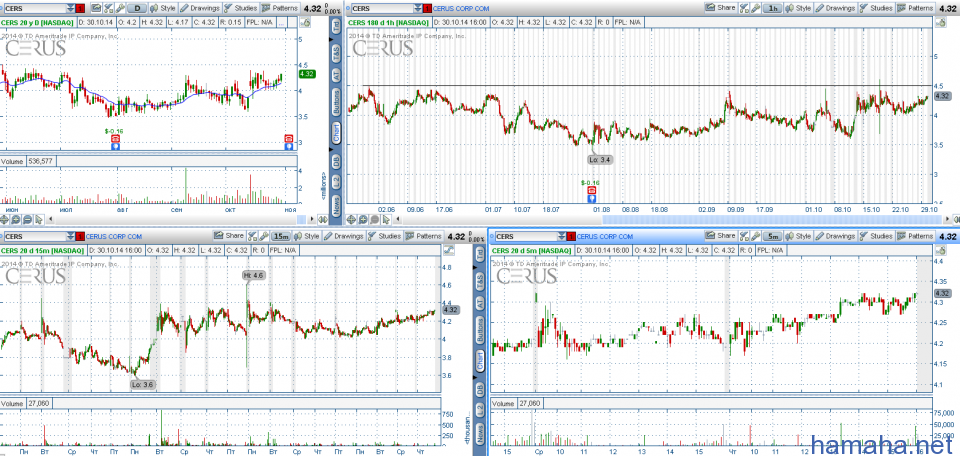
Task: Open Drawings menu in the daily chart
Action: tap(200, 9)
